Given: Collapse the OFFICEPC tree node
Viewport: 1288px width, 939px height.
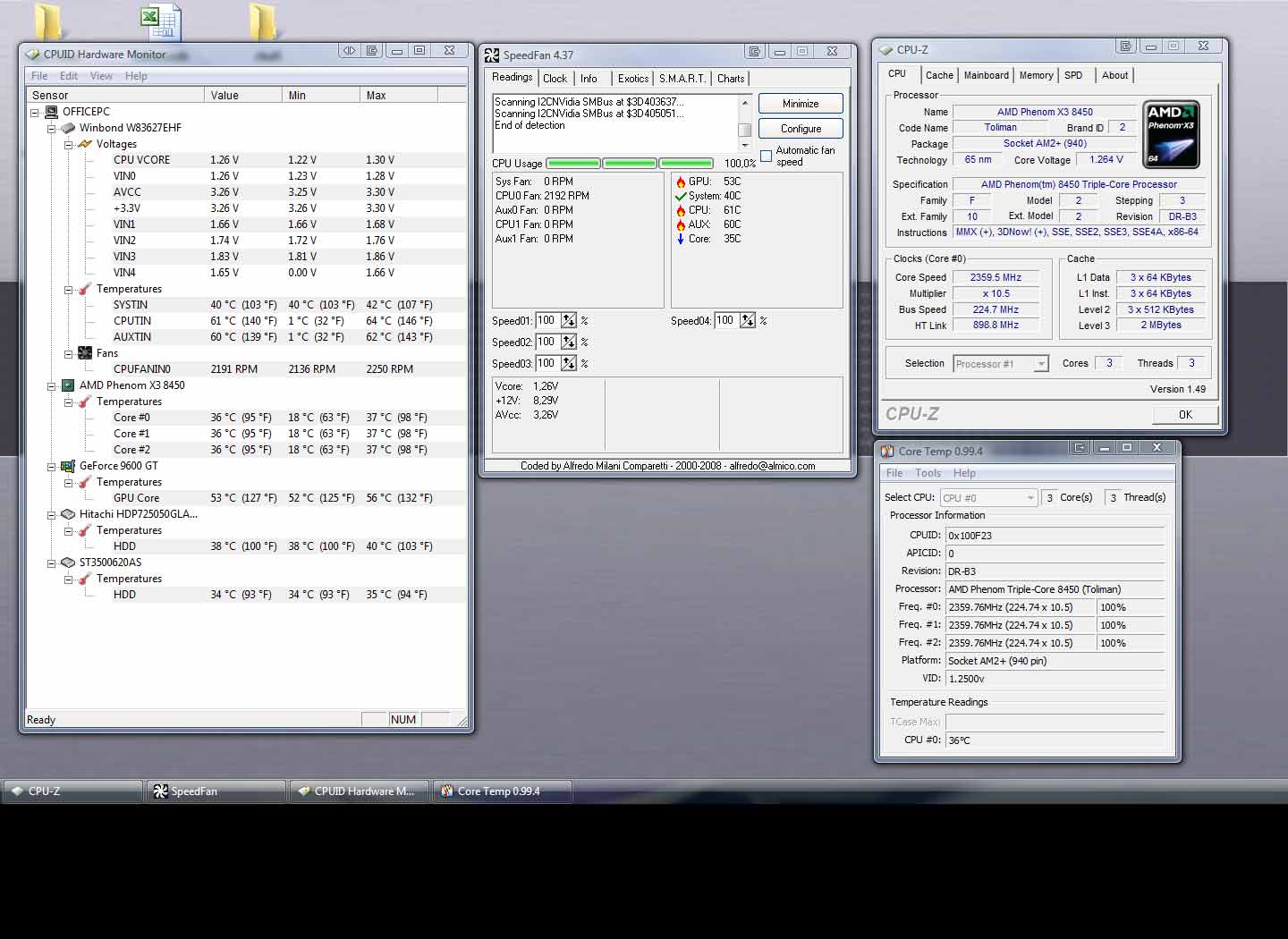Looking at the screenshot, I should point(35,113).
